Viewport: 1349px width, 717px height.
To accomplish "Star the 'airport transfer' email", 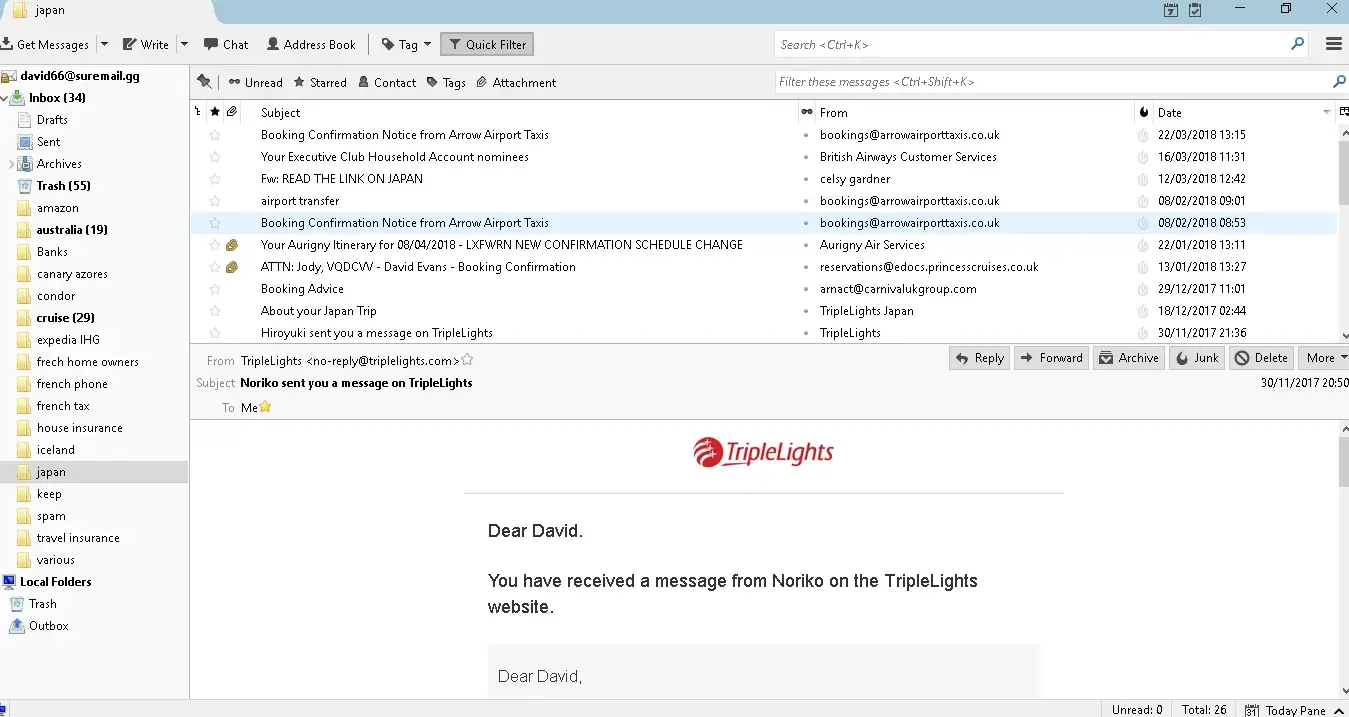I will 214,201.
